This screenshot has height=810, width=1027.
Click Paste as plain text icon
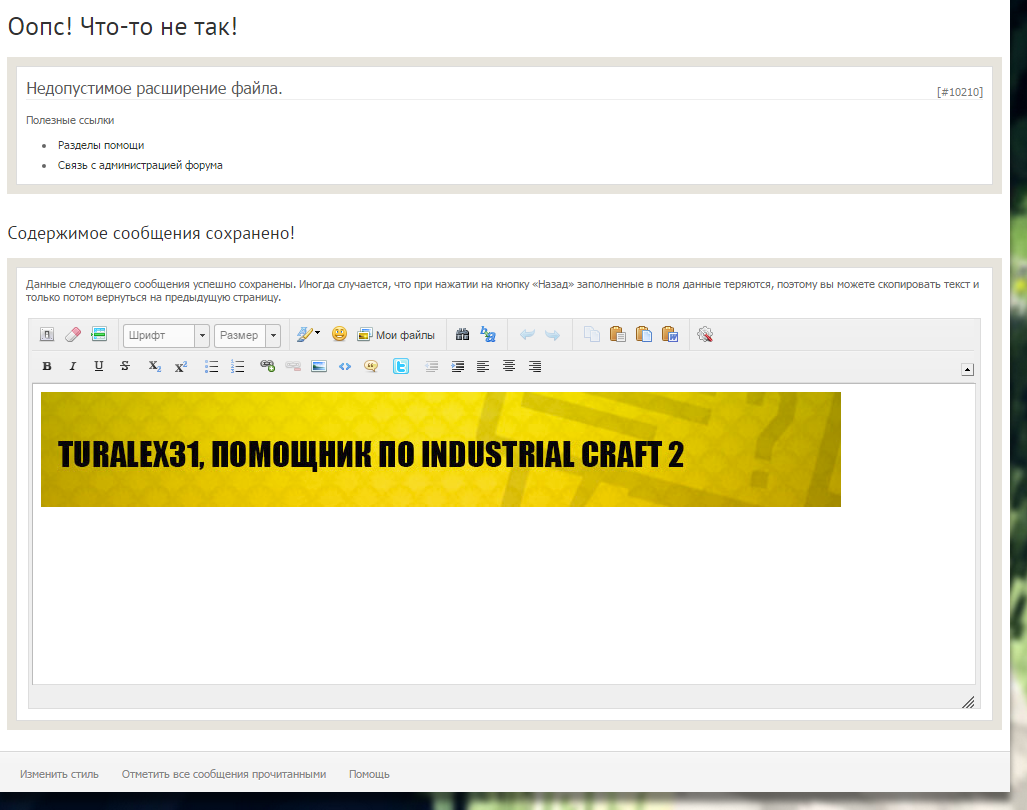tap(644, 335)
